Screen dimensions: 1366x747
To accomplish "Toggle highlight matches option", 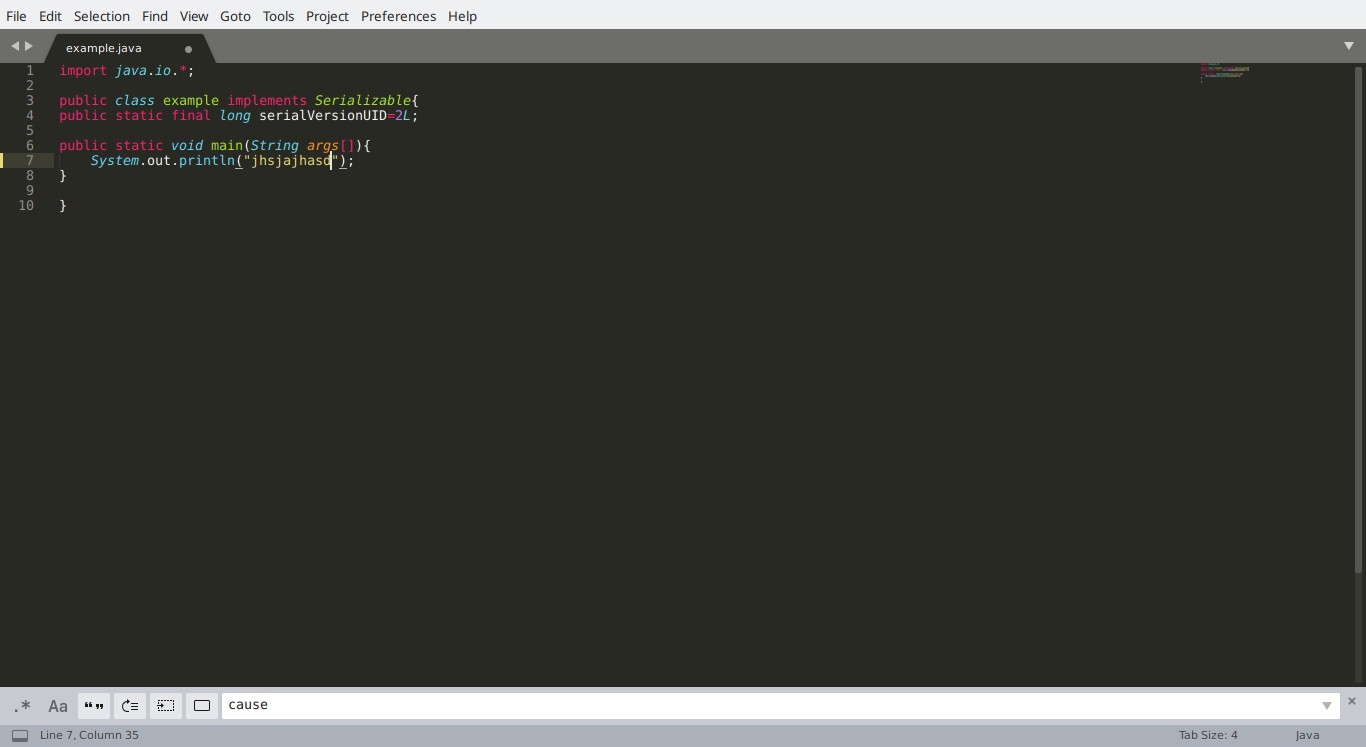I will click(201, 706).
